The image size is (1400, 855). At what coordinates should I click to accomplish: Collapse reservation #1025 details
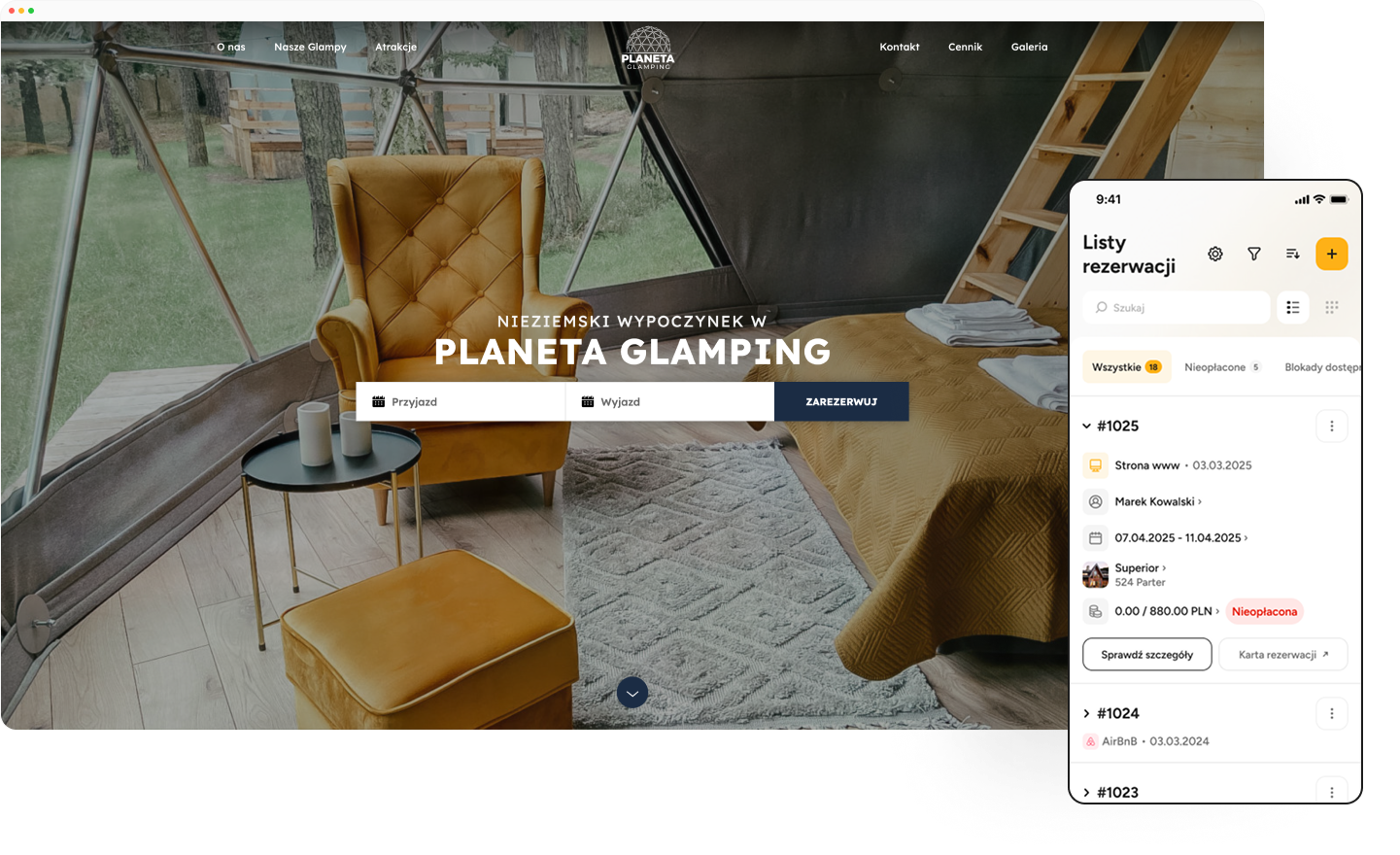pyautogui.click(x=1087, y=426)
